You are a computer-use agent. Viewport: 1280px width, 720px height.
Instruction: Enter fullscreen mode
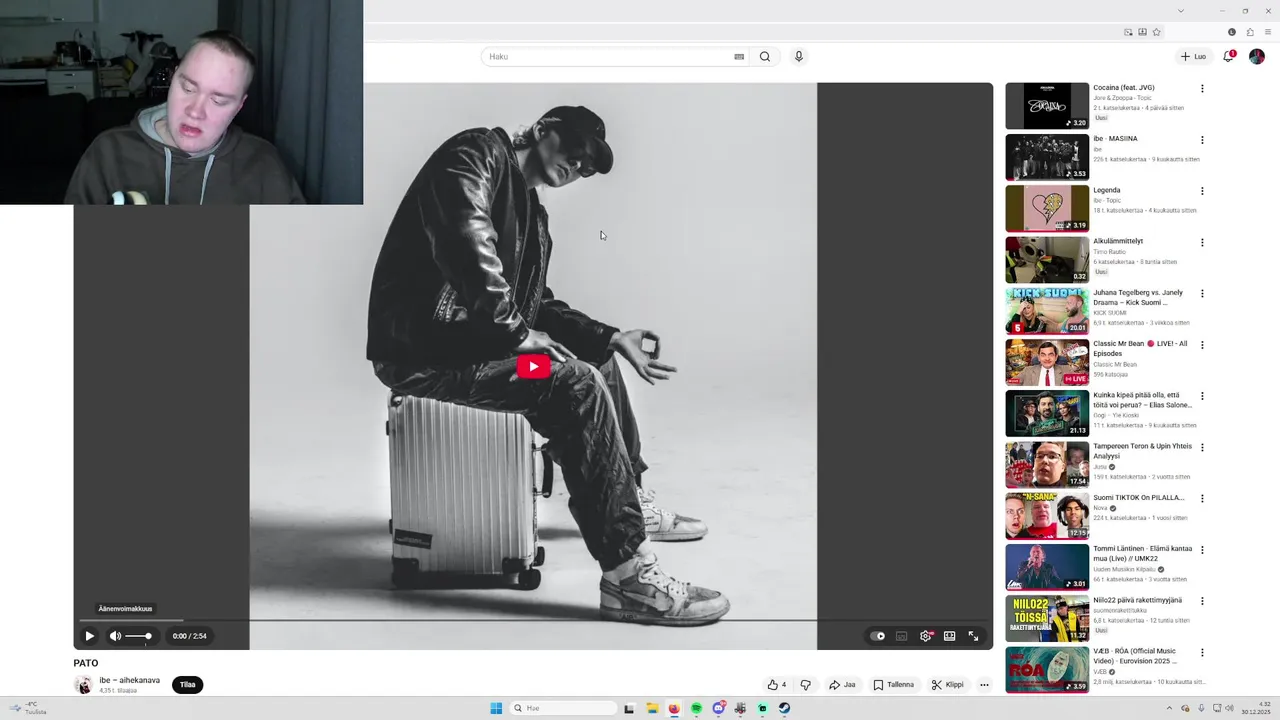point(973,636)
